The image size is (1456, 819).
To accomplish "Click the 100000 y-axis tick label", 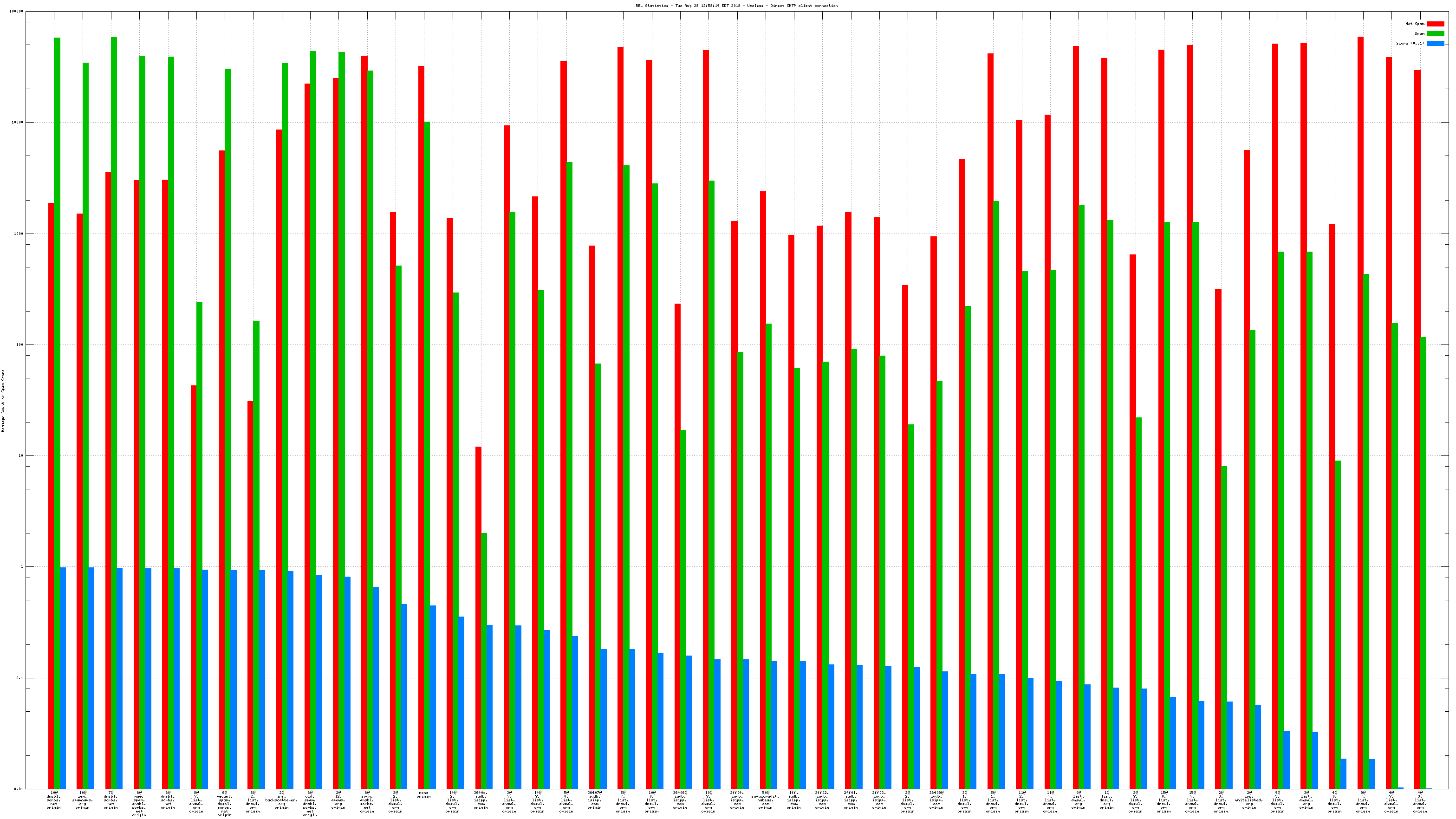I will 17,11.
